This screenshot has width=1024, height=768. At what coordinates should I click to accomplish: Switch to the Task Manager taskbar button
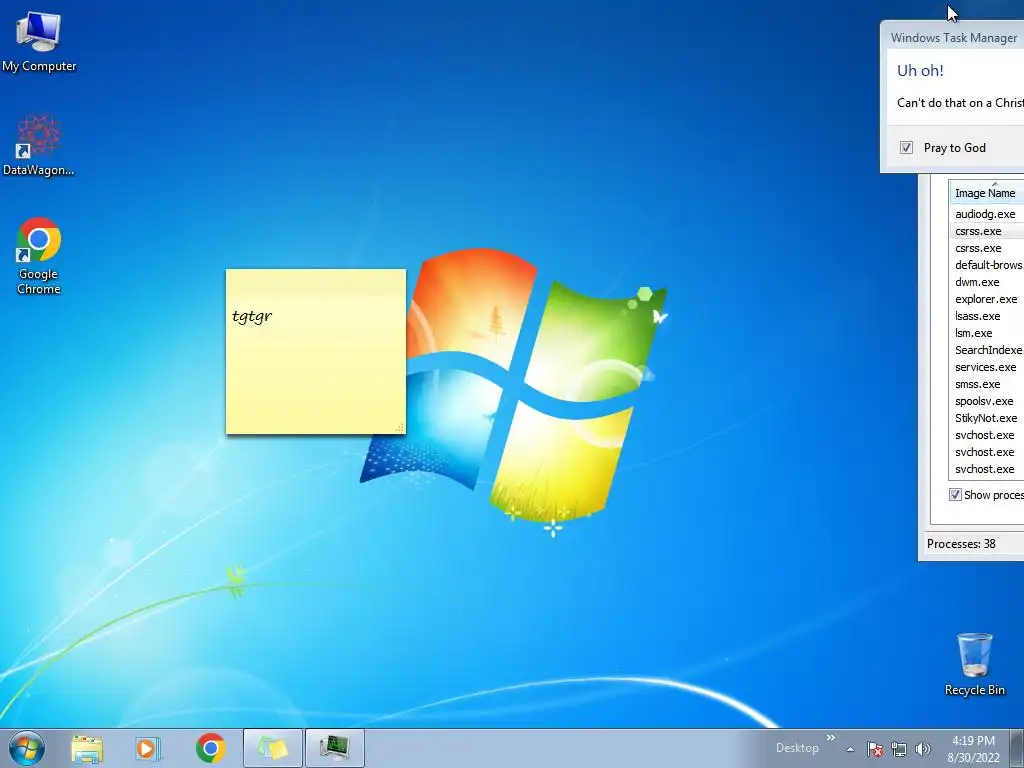coord(334,748)
